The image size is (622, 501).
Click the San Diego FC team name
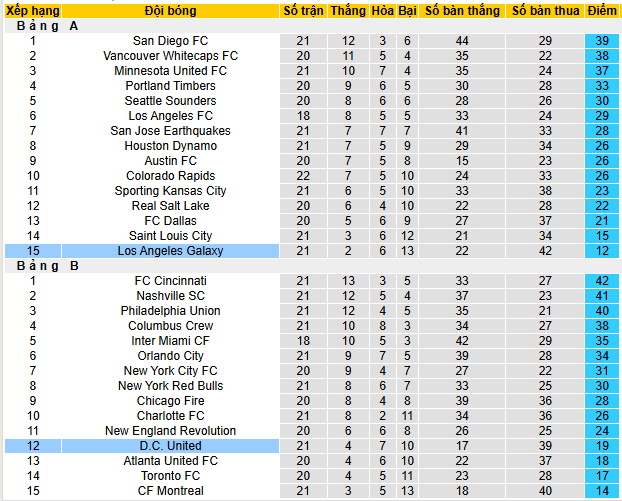tap(170, 41)
